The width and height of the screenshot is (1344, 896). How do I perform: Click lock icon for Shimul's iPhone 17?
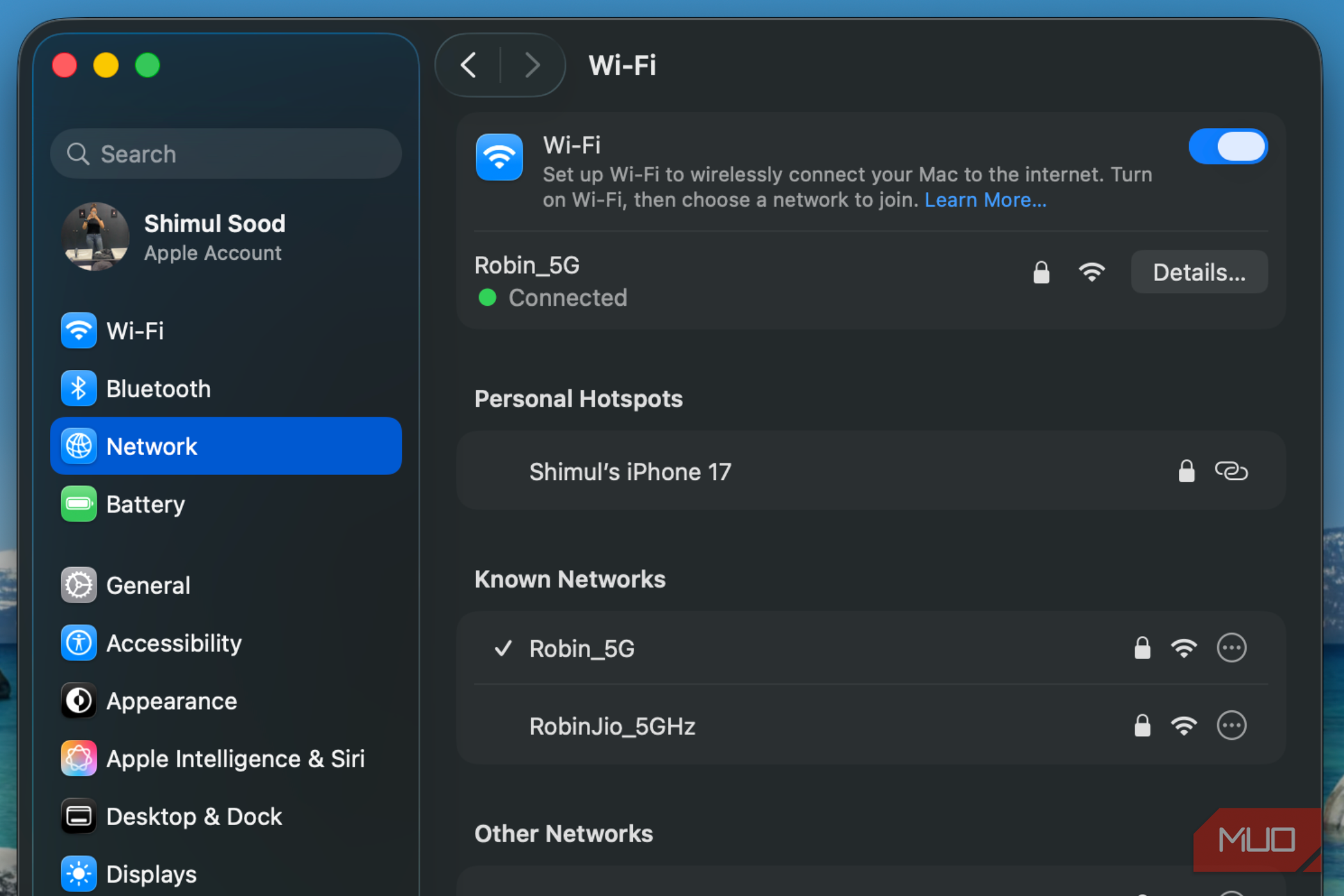point(1187,471)
